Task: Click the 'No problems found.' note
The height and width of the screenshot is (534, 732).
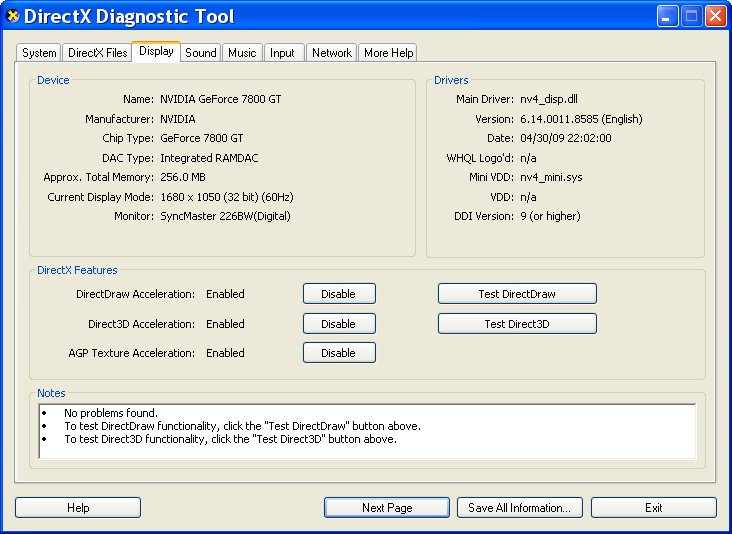Action: point(111,413)
